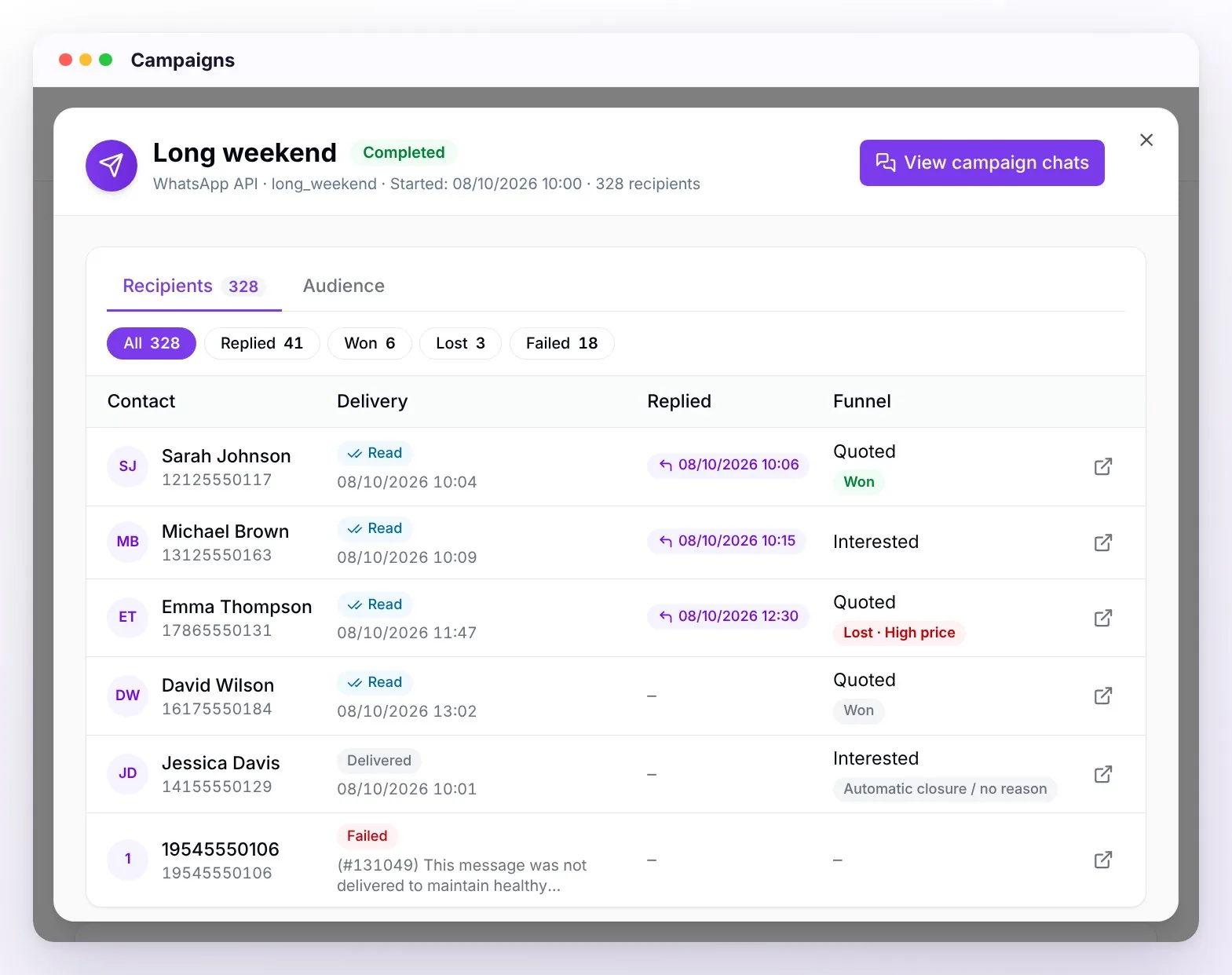Image resolution: width=1232 pixels, height=975 pixels.
Task: Click the View campaign chats button
Action: (x=982, y=162)
